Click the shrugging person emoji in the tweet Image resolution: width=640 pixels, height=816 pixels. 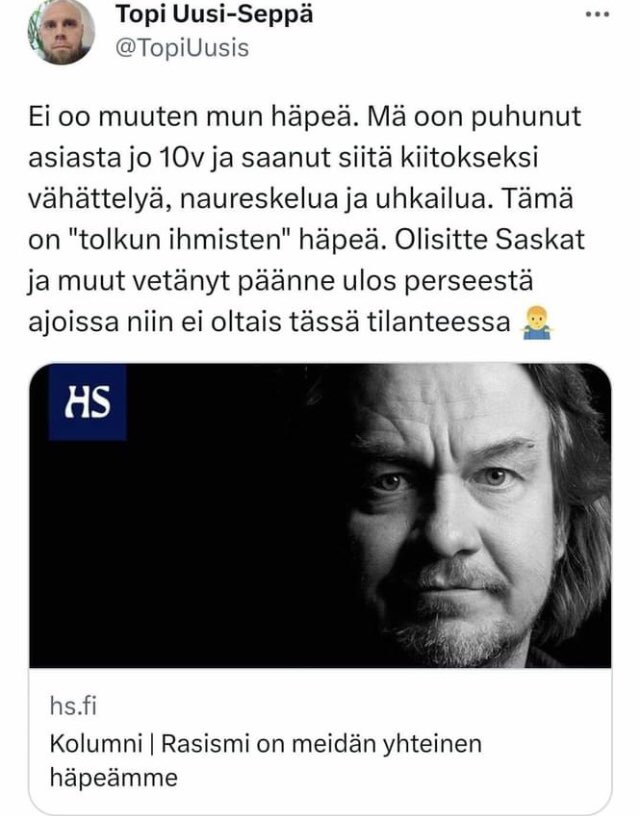(536, 323)
